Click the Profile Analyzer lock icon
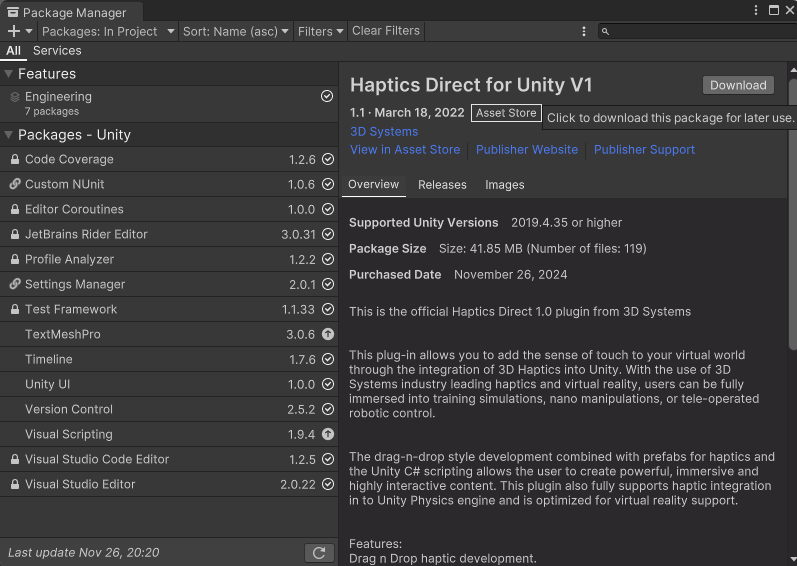 click(15, 260)
